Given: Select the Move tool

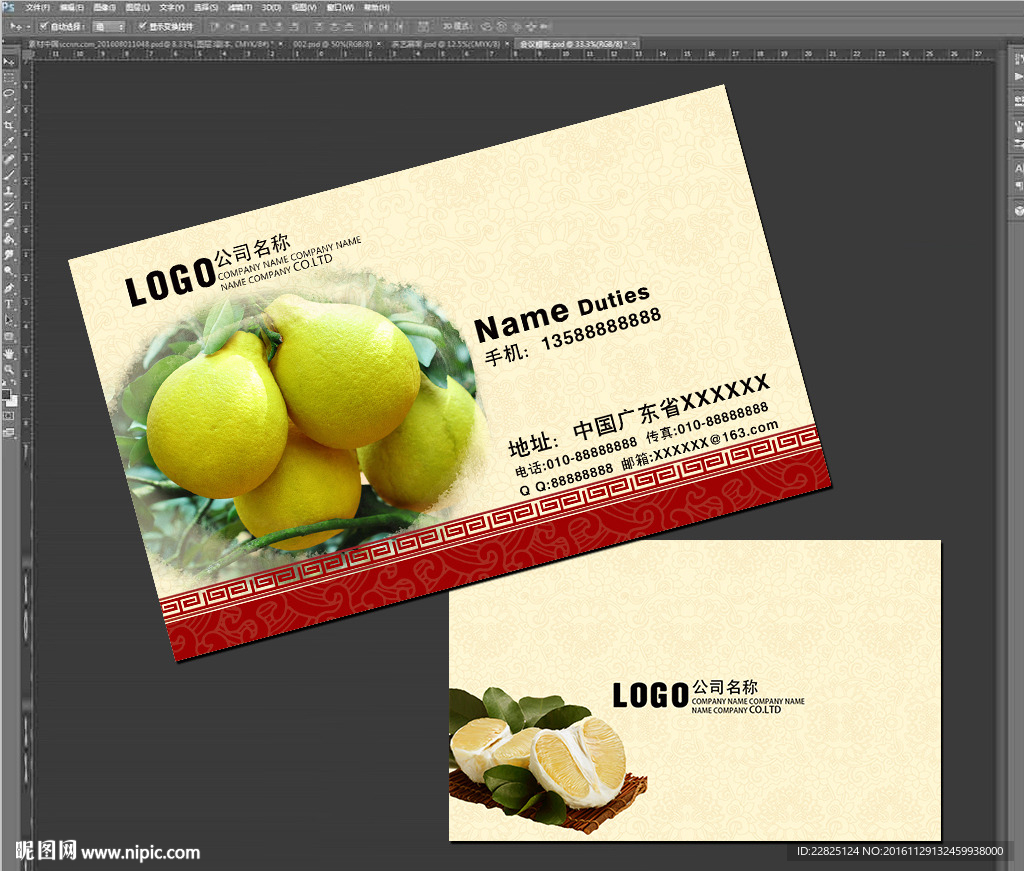Looking at the screenshot, I should 8,61.
